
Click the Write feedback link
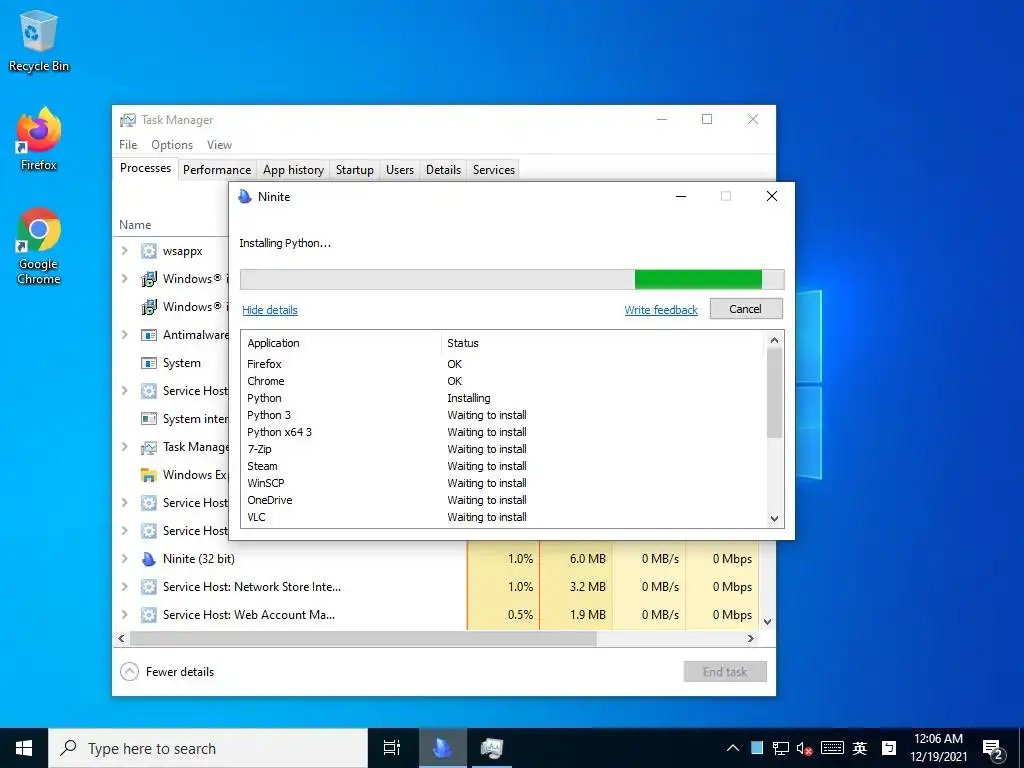coord(661,310)
